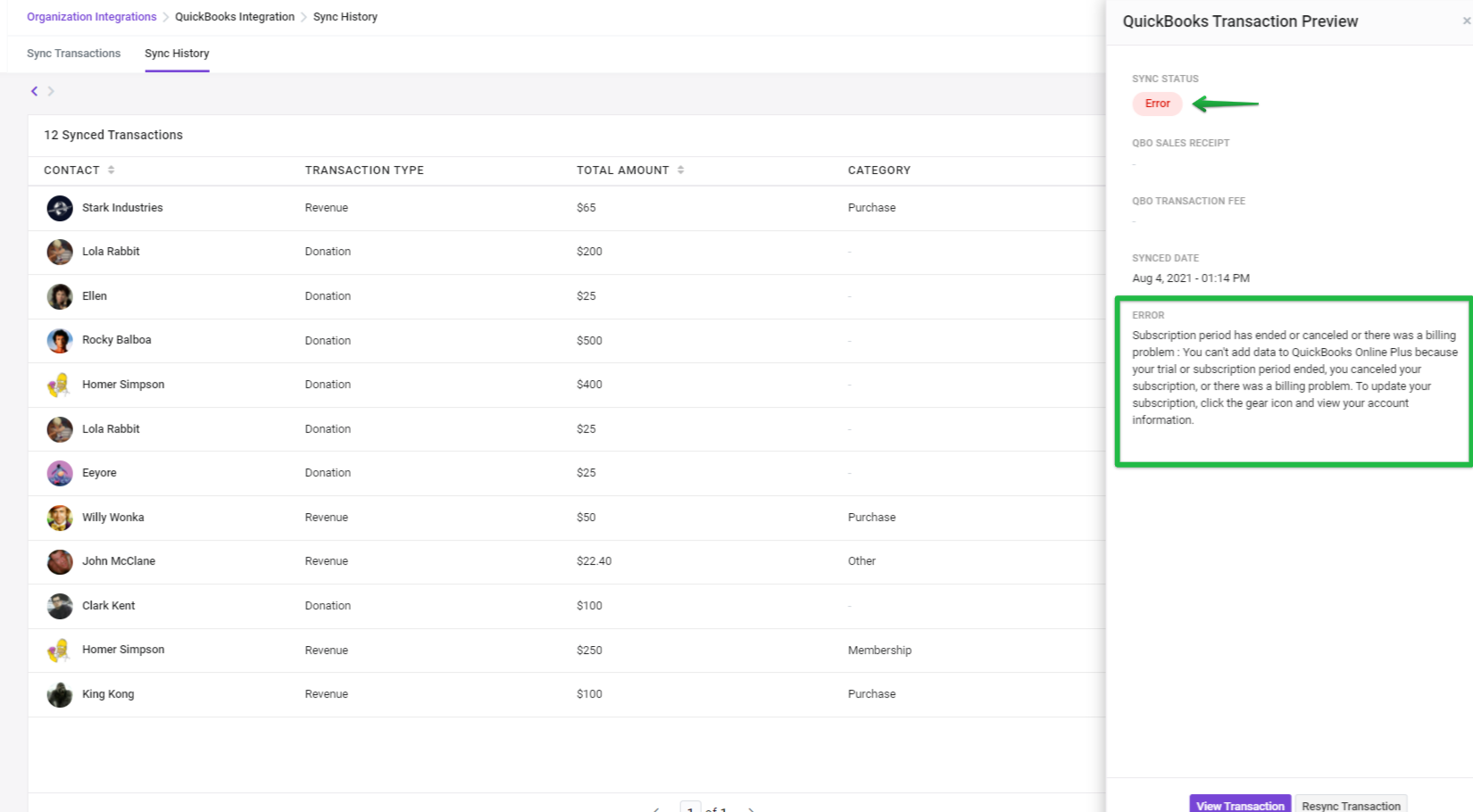Click the Category column header

tap(879, 170)
